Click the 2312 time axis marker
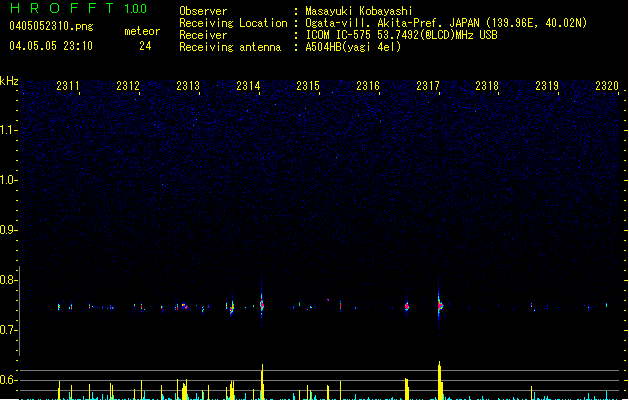This screenshot has width=629, height=400. point(128,86)
